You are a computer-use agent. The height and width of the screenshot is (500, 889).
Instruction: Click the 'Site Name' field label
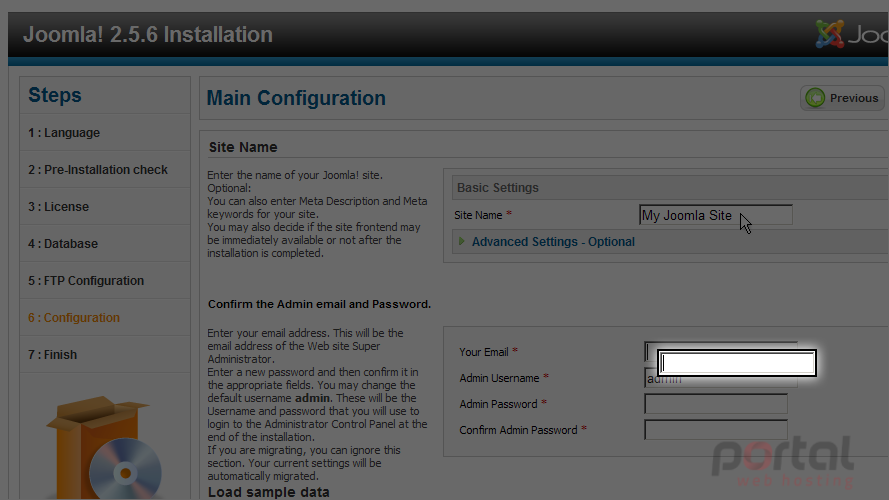point(478,215)
